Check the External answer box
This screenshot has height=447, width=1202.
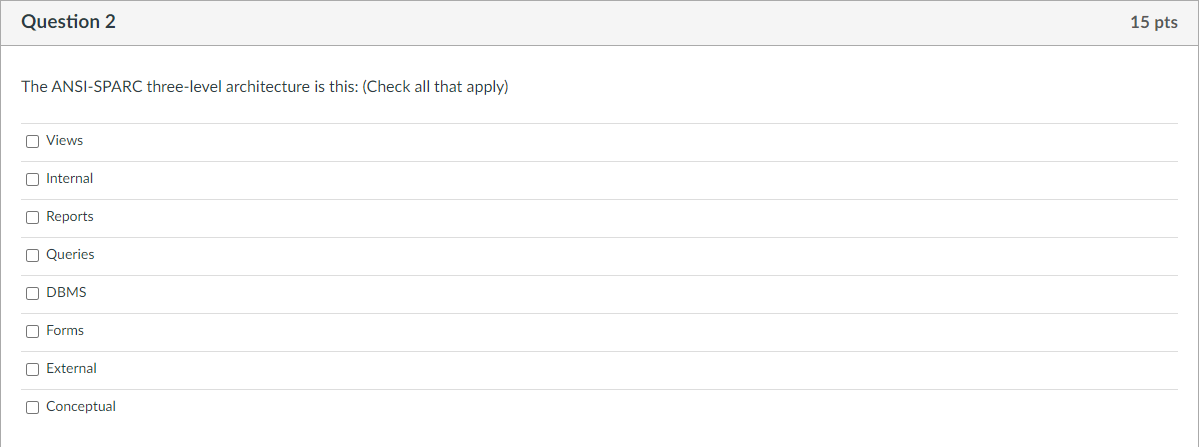(x=33, y=369)
